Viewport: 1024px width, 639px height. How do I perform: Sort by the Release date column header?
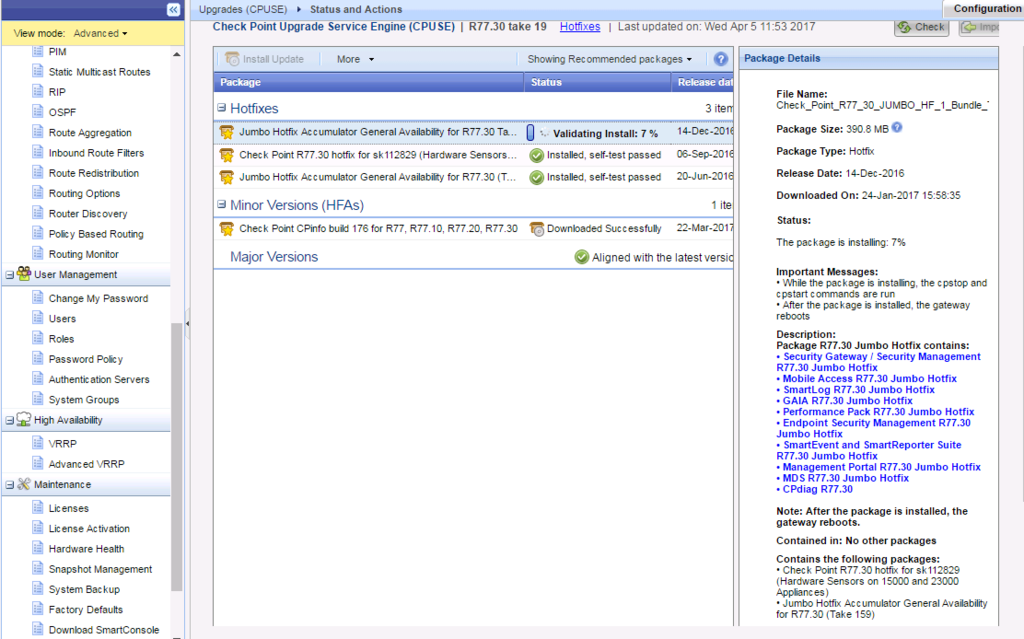(x=702, y=82)
